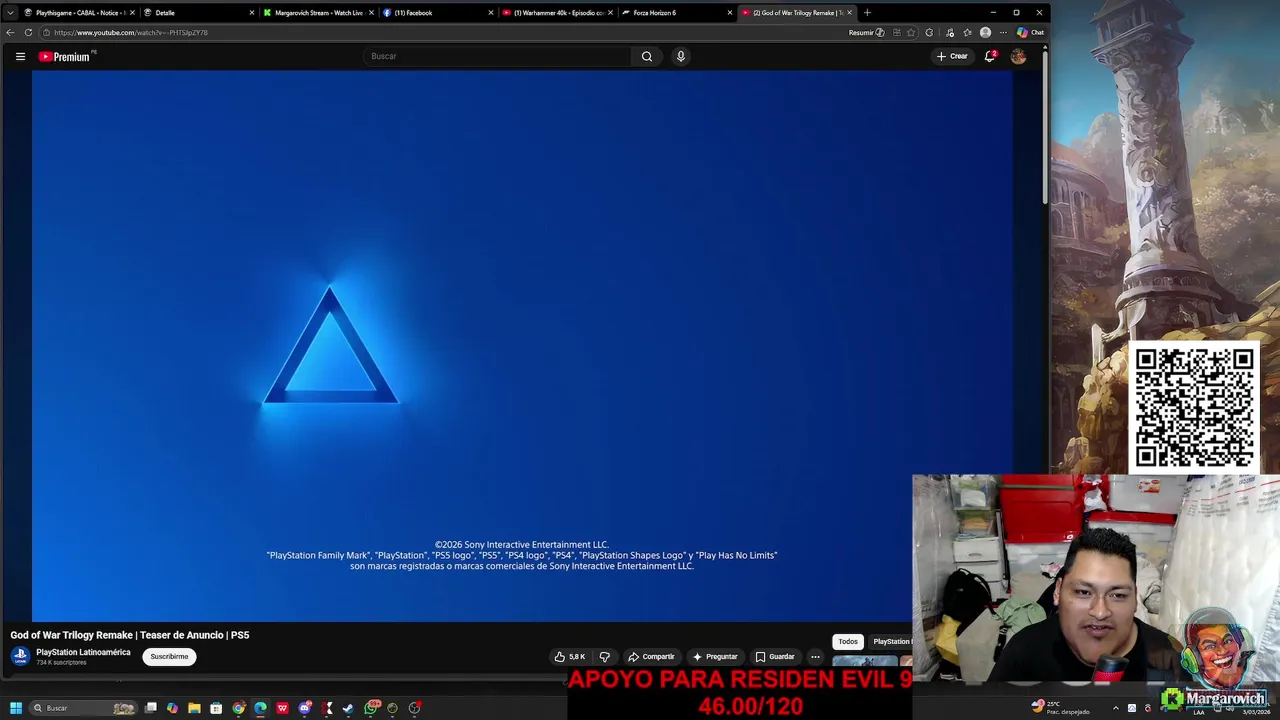Image resolution: width=1280 pixels, height=720 pixels.
Task: Open the YouTube account avatar menu
Action: (1018, 56)
